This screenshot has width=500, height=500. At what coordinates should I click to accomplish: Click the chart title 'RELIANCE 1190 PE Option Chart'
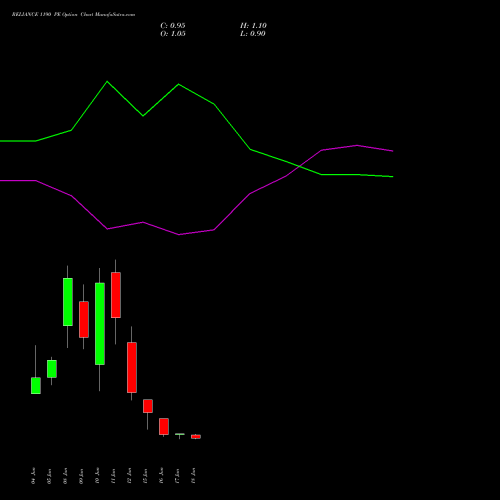coord(53,15)
